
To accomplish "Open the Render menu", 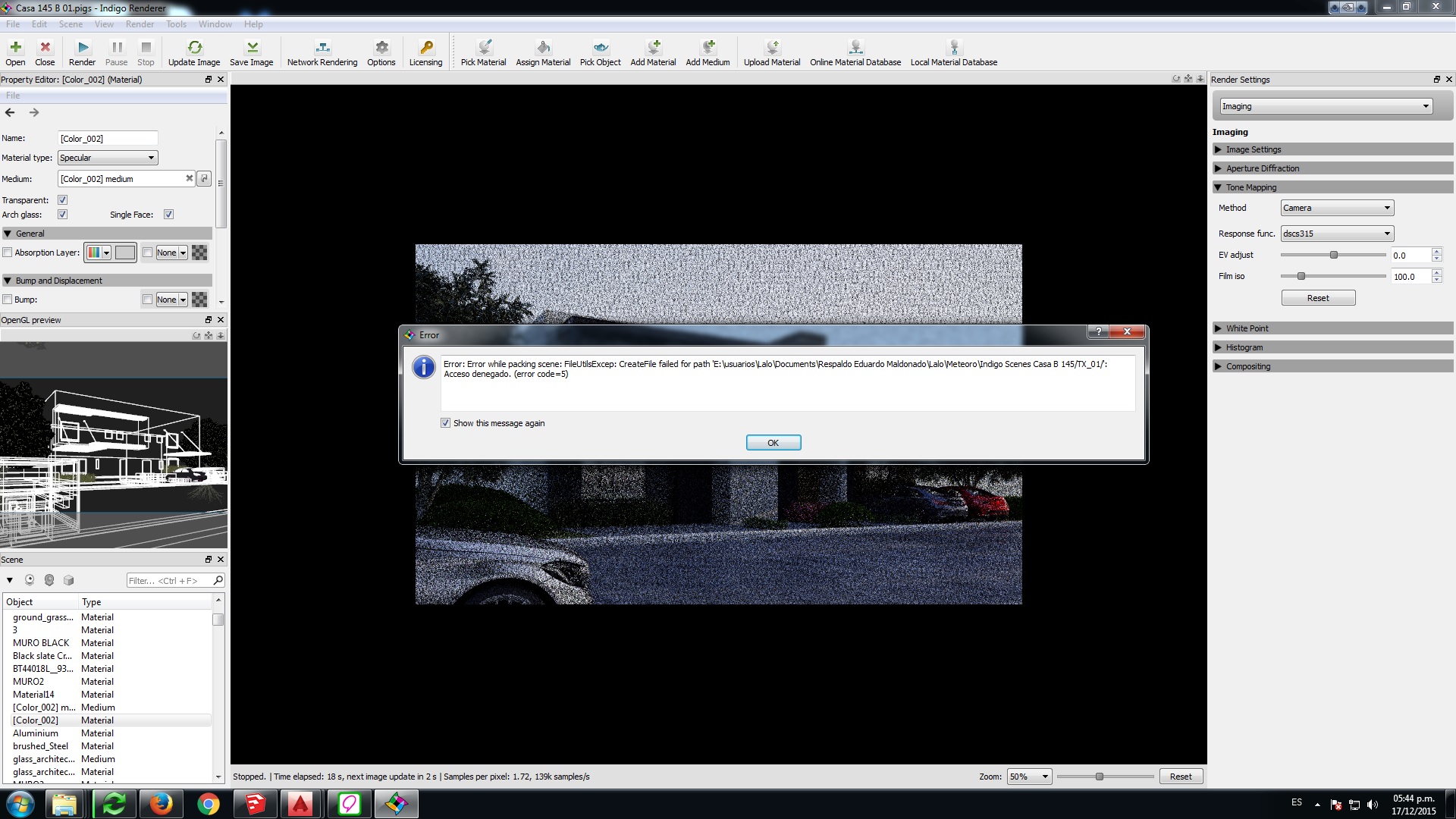I will (x=140, y=24).
